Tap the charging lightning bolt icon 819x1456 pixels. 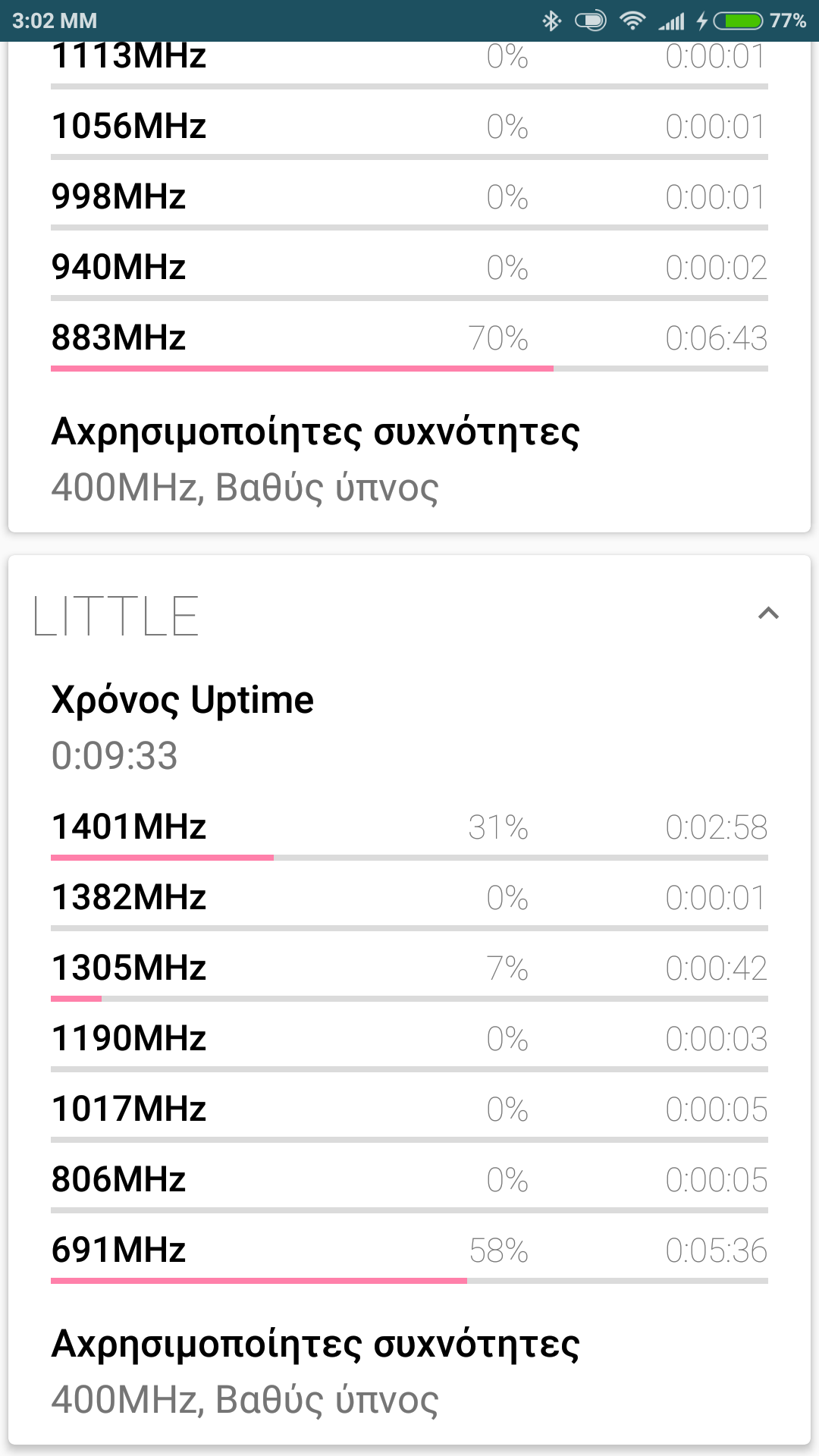click(702, 20)
